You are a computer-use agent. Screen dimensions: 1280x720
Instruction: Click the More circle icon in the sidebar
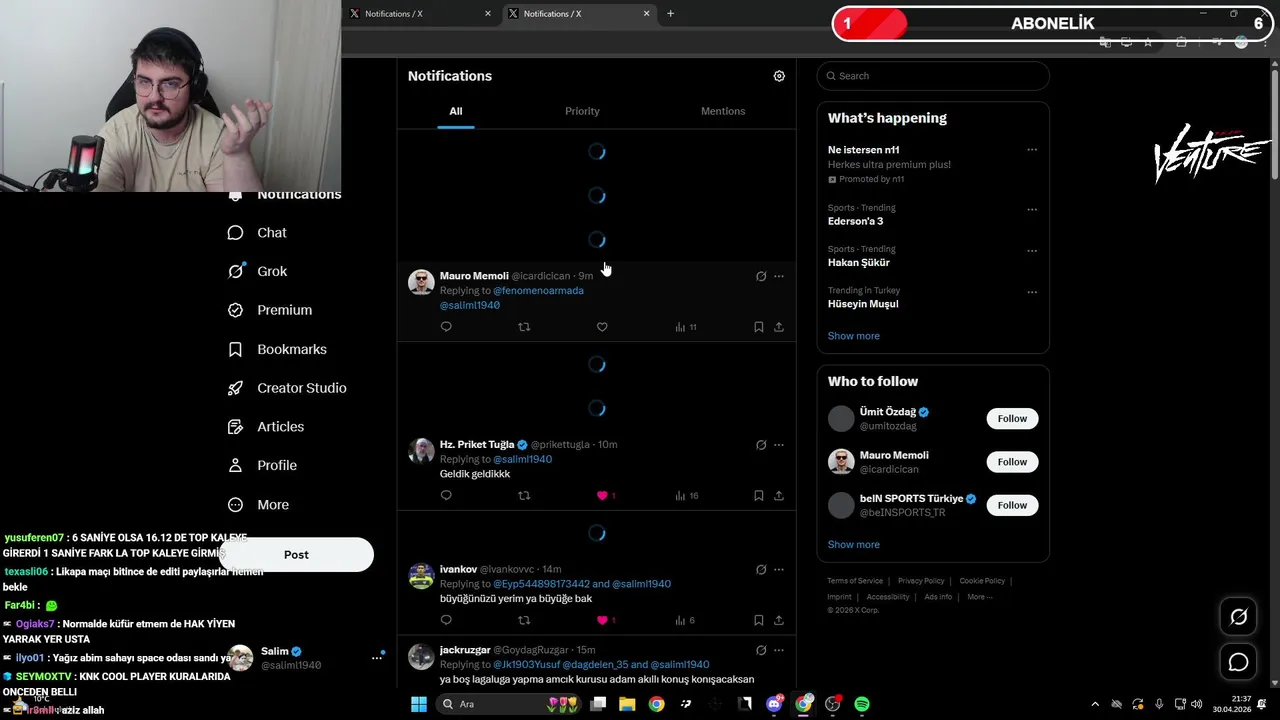pyautogui.click(x=236, y=505)
